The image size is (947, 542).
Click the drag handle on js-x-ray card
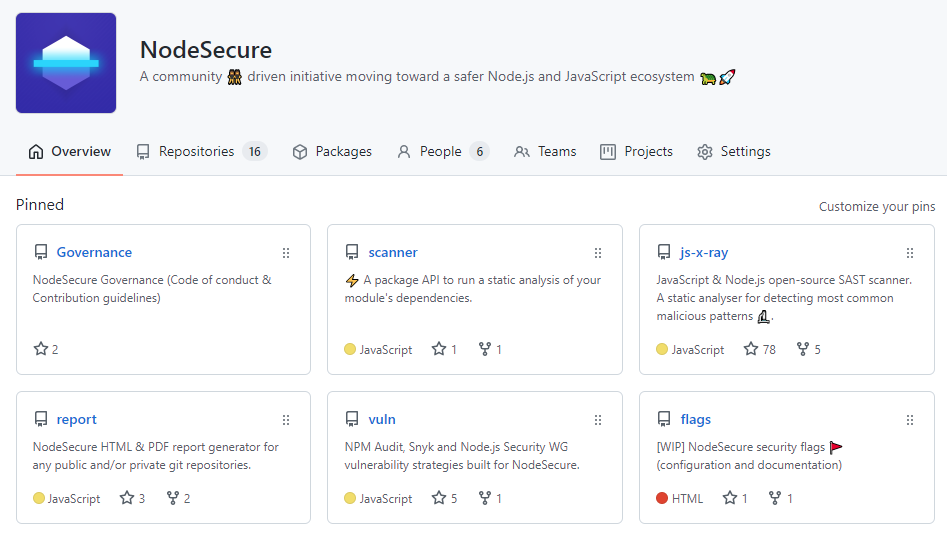coord(910,253)
